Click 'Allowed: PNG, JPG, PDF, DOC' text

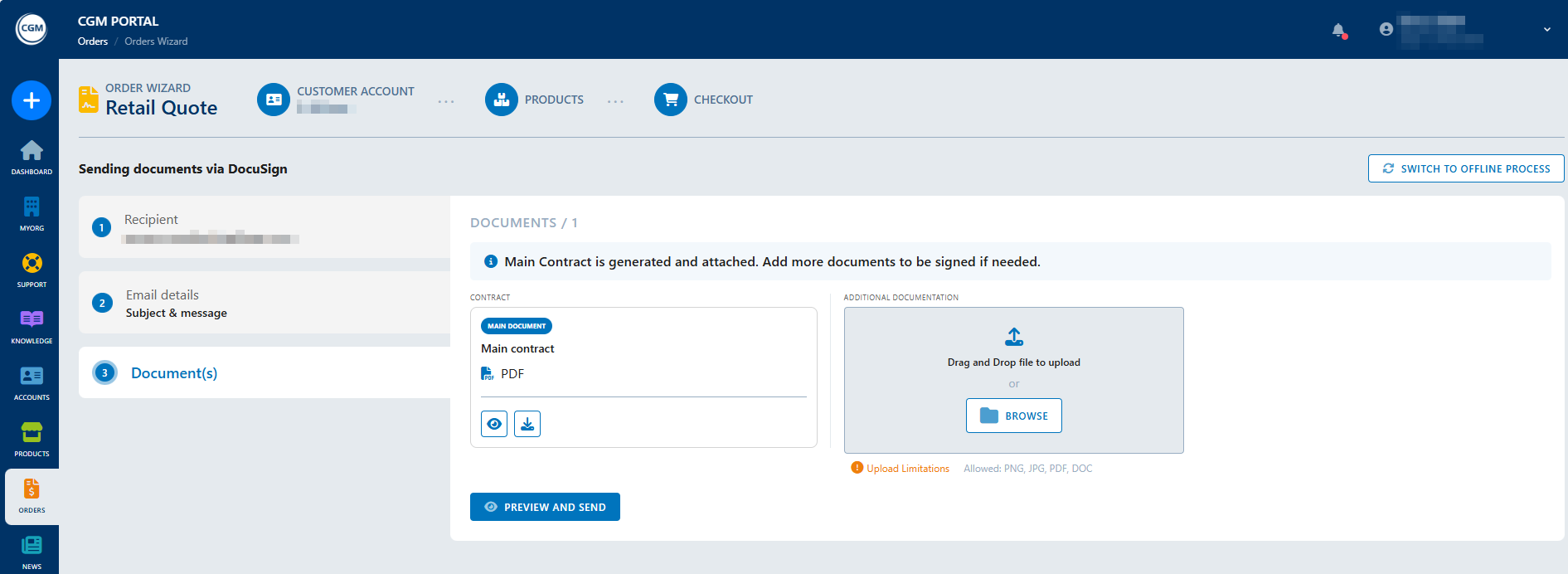(x=1028, y=469)
